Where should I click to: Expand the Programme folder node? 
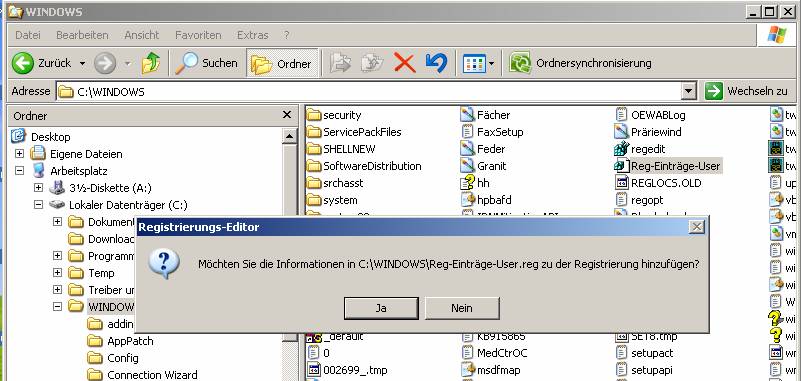[57, 256]
